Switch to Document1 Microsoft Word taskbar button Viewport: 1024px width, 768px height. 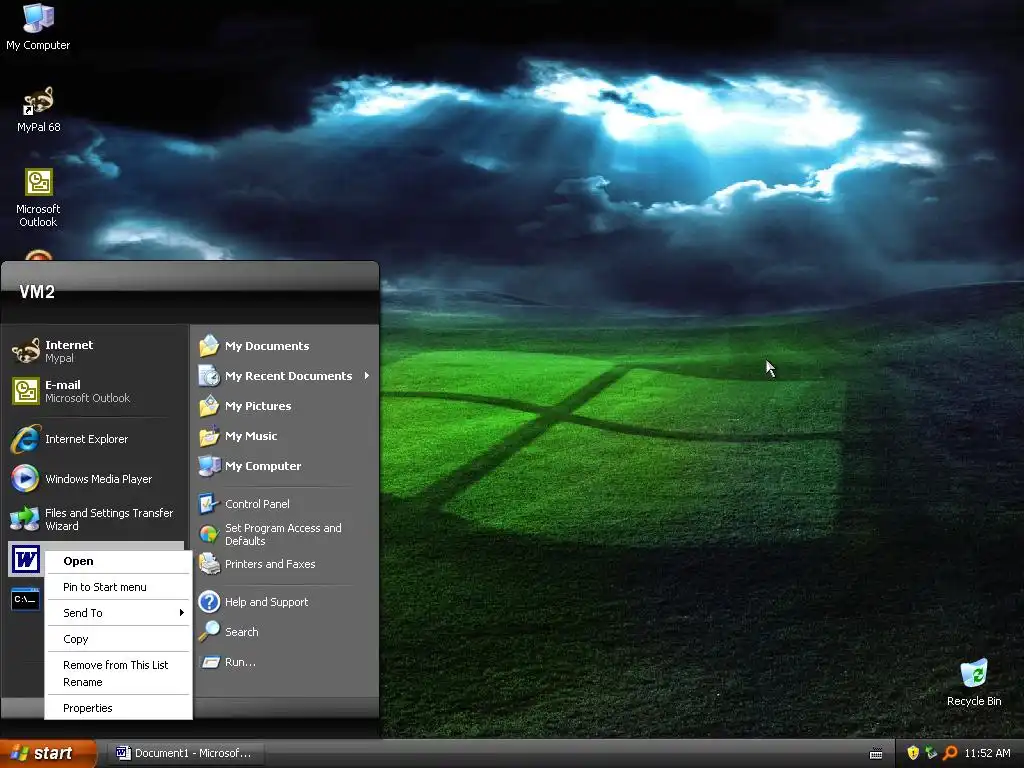(x=185, y=753)
